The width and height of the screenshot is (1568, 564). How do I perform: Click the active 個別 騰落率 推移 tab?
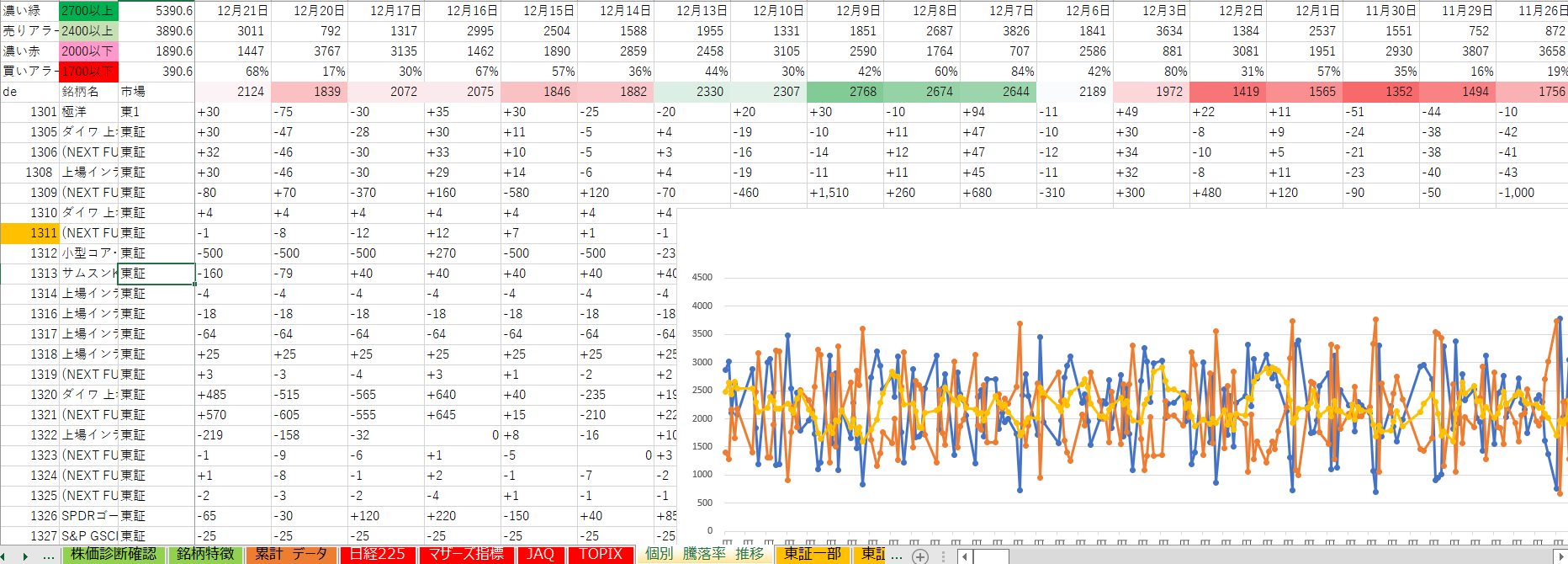point(704,554)
